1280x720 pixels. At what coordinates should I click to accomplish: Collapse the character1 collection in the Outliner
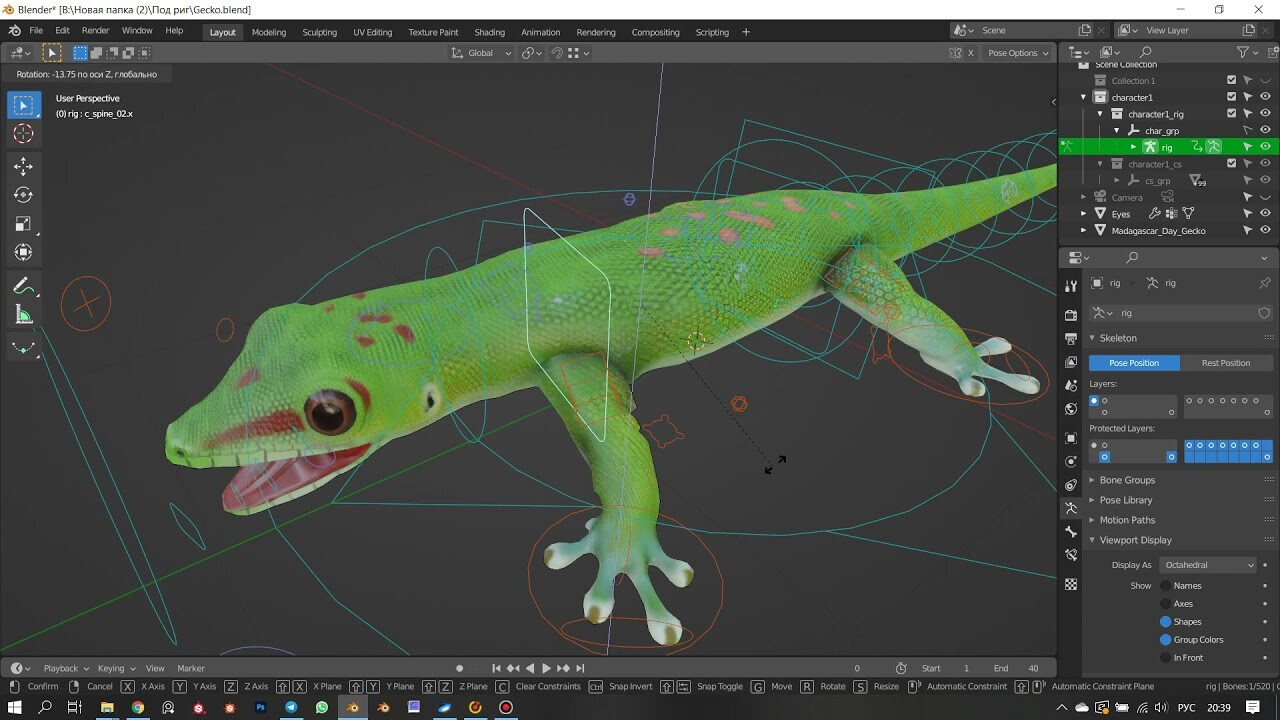[1083, 97]
